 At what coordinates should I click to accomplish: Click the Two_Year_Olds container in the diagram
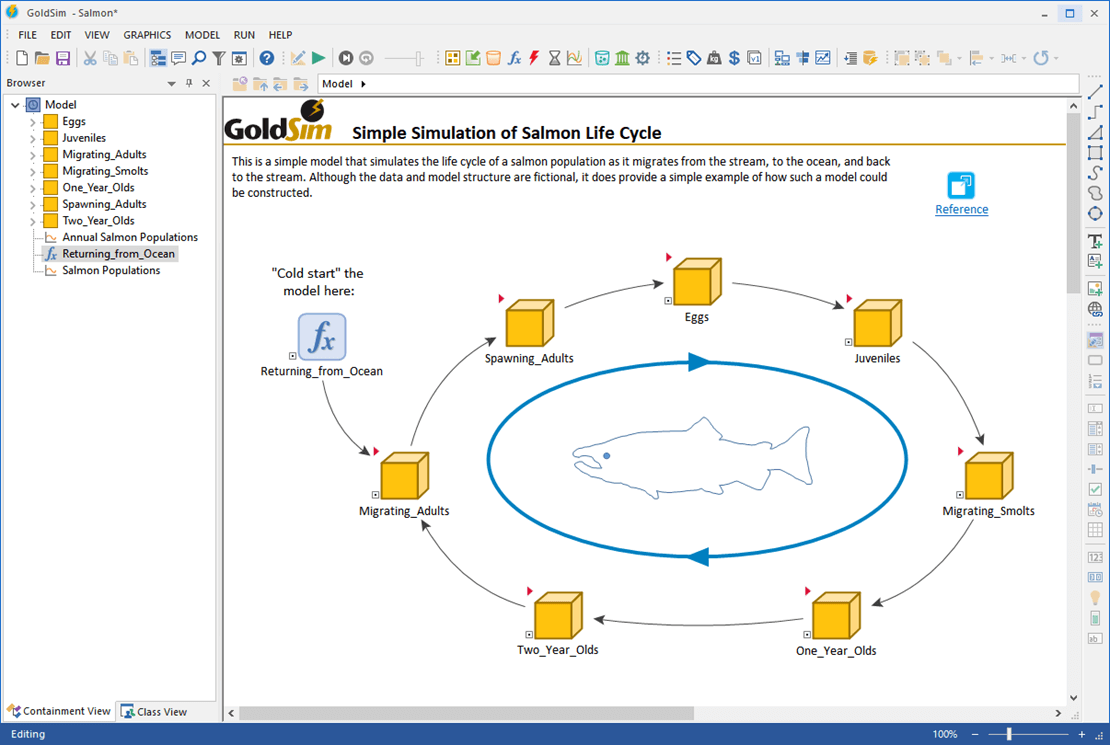pyautogui.click(x=558, y=615)
